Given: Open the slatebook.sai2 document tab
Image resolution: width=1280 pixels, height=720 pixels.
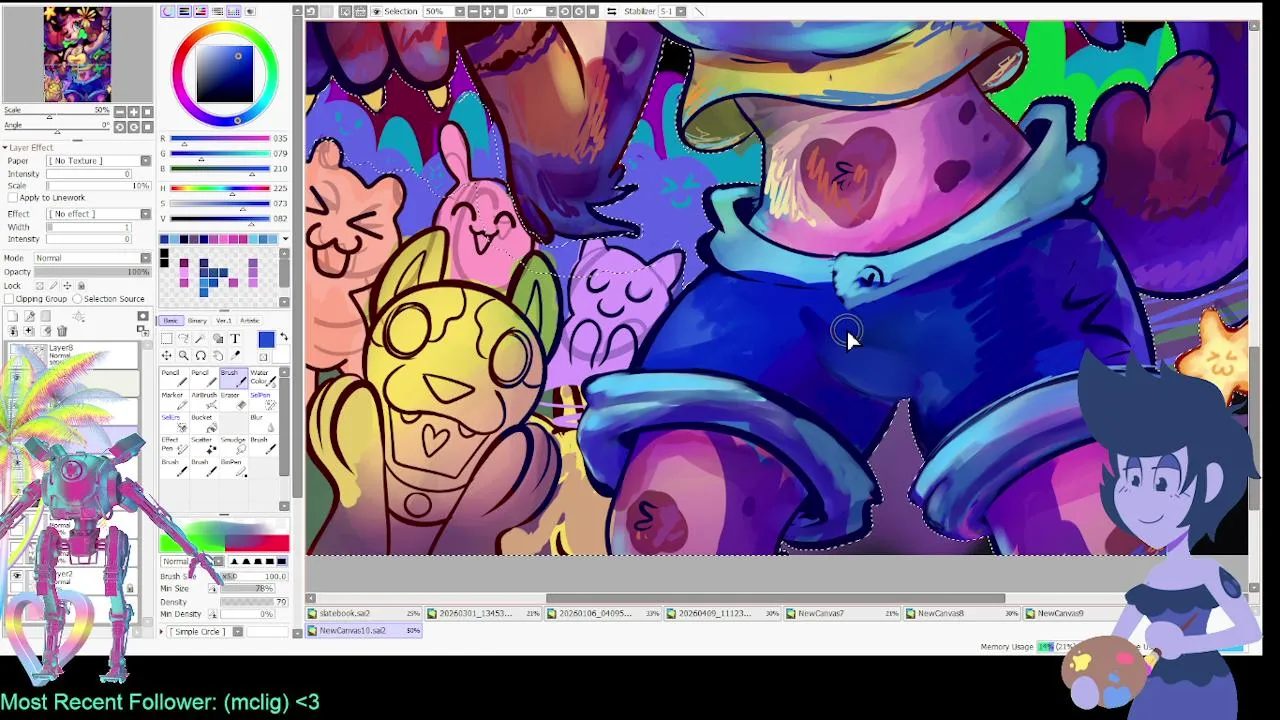Looking at the screenshot, I should point(365,613).
